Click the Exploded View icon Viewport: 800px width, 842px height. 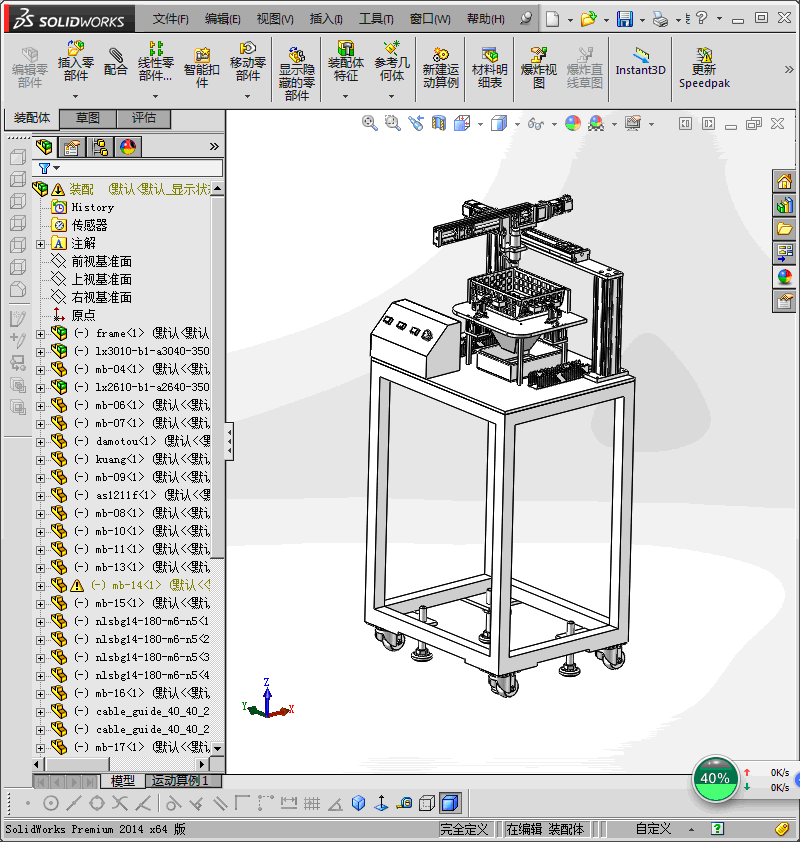539,68
